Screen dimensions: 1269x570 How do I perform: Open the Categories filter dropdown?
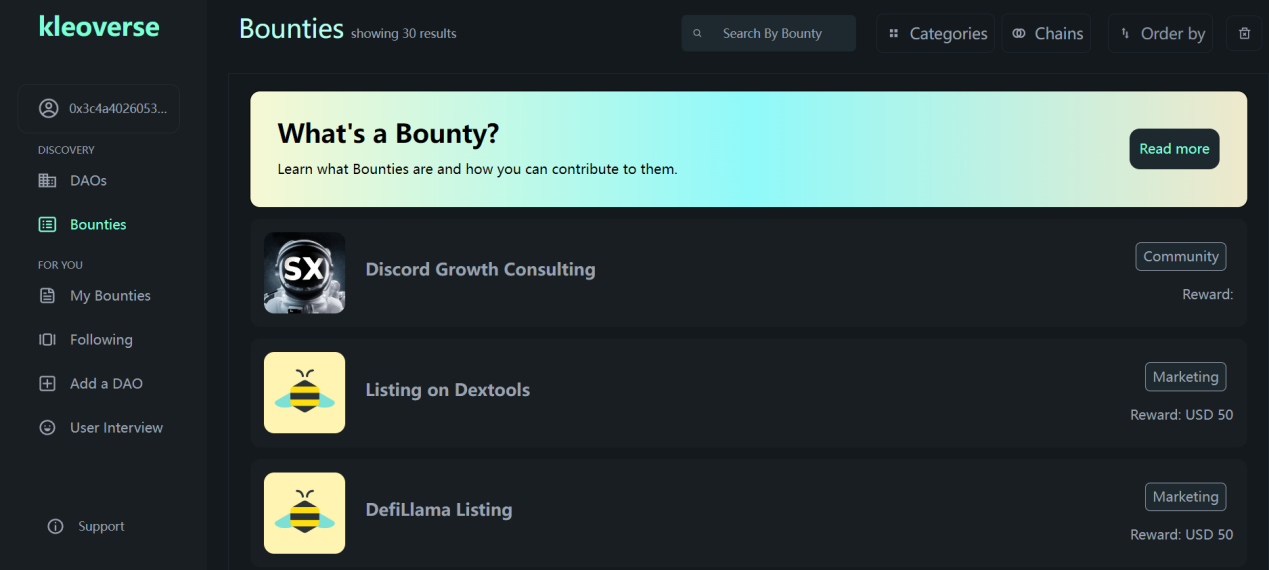click(x=936, y=33)
